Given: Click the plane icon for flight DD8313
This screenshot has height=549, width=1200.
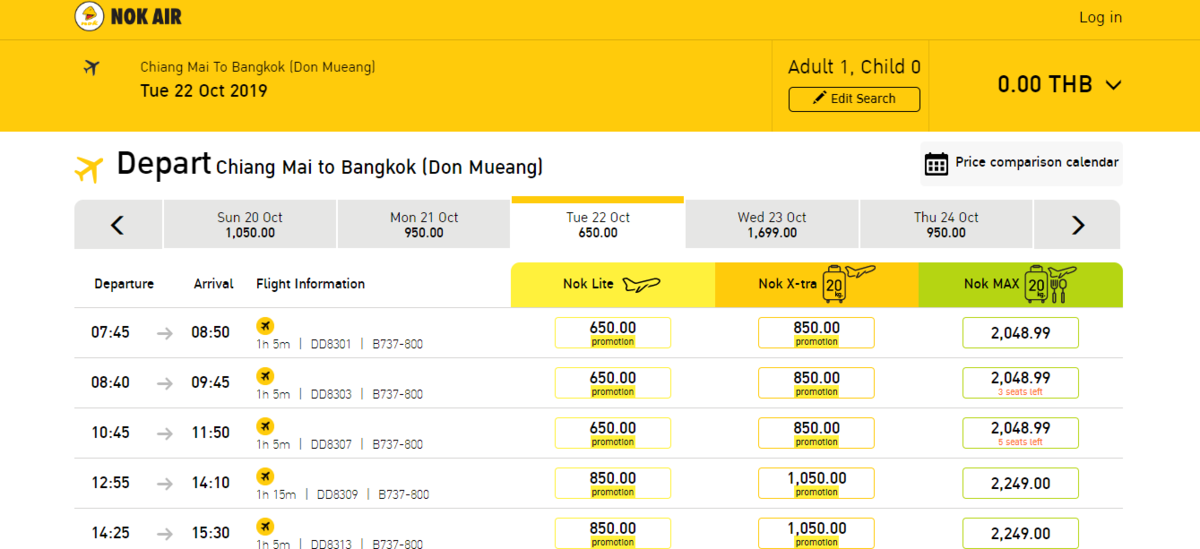Looking at the screenshot, I should coord(265,526).
